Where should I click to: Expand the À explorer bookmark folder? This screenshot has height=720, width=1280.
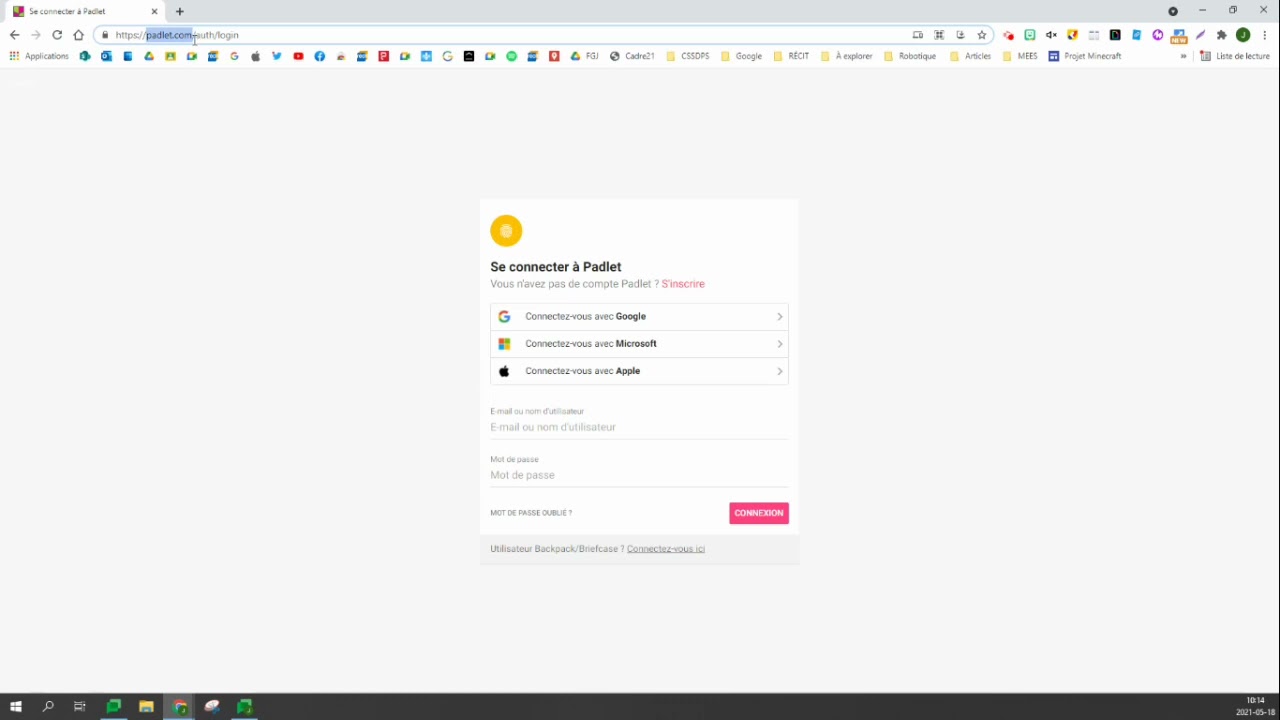[x=846, y=56]
